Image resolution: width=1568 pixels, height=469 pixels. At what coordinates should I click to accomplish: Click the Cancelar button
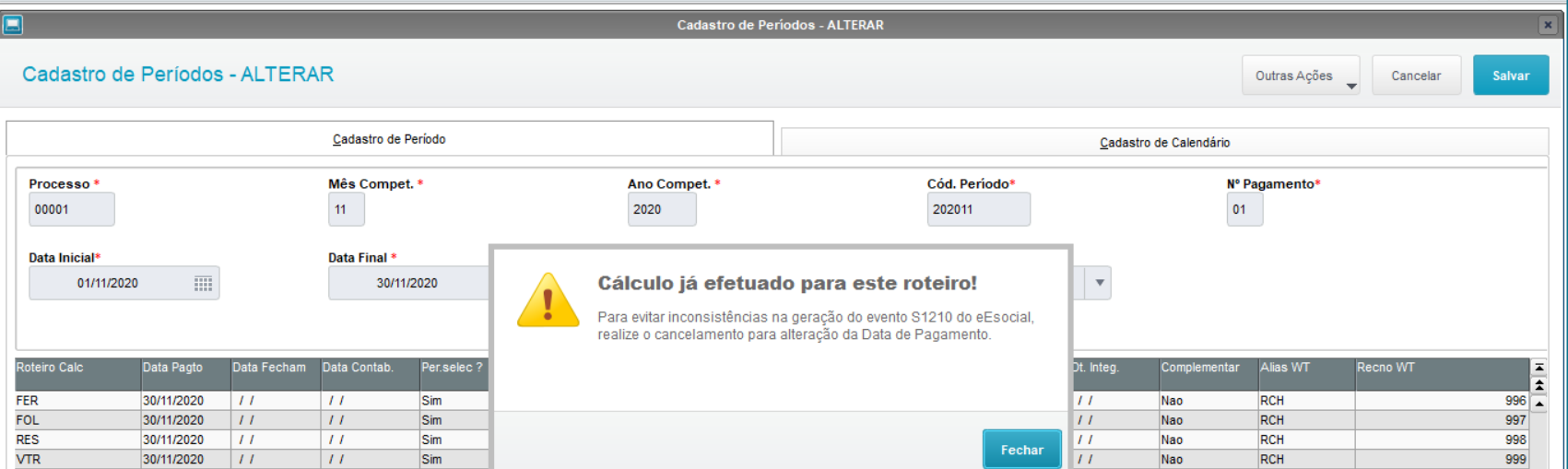[x=1416, y=76]
